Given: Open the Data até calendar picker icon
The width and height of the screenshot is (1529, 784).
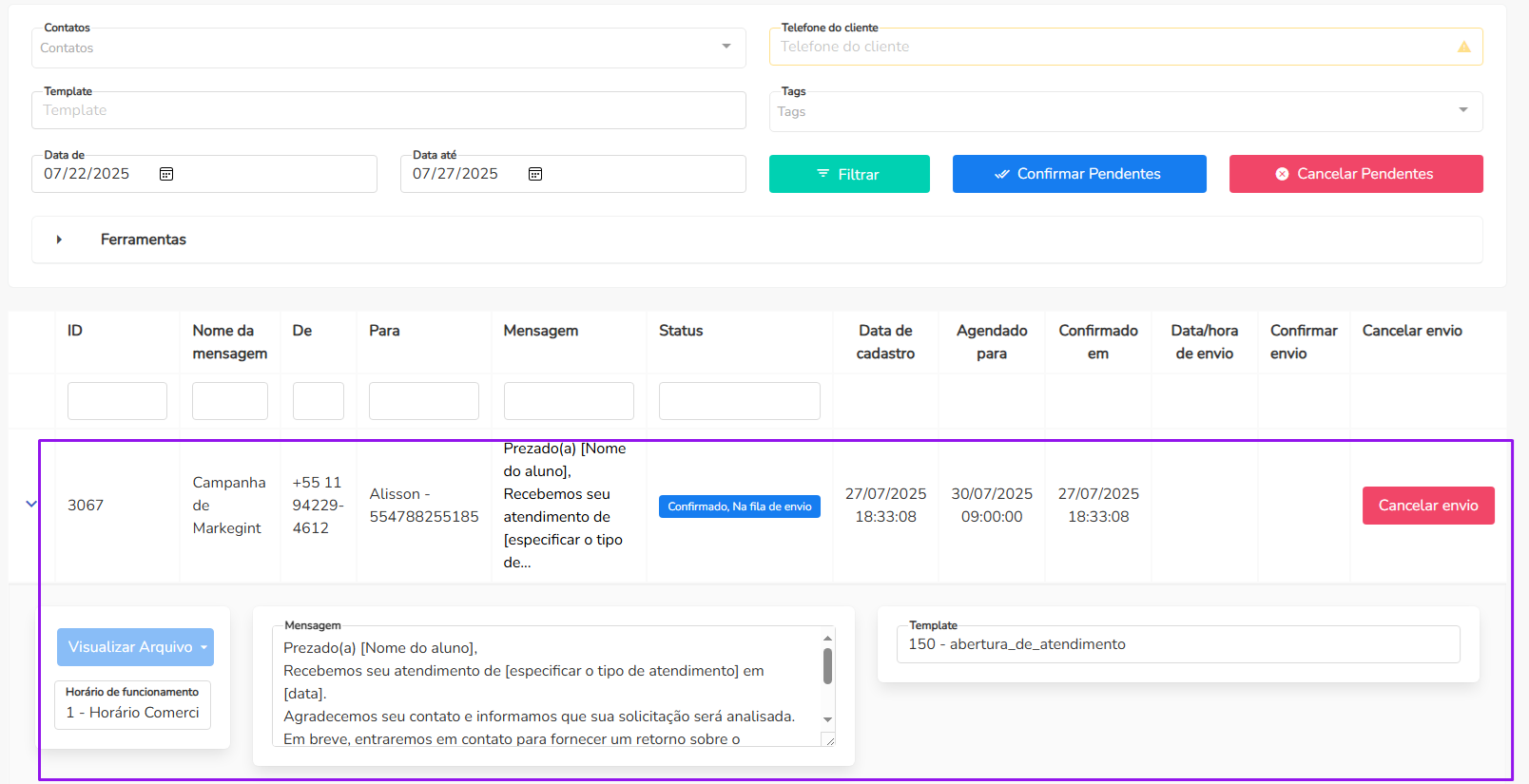Looking at the screenshot, I should pos(535,174).
